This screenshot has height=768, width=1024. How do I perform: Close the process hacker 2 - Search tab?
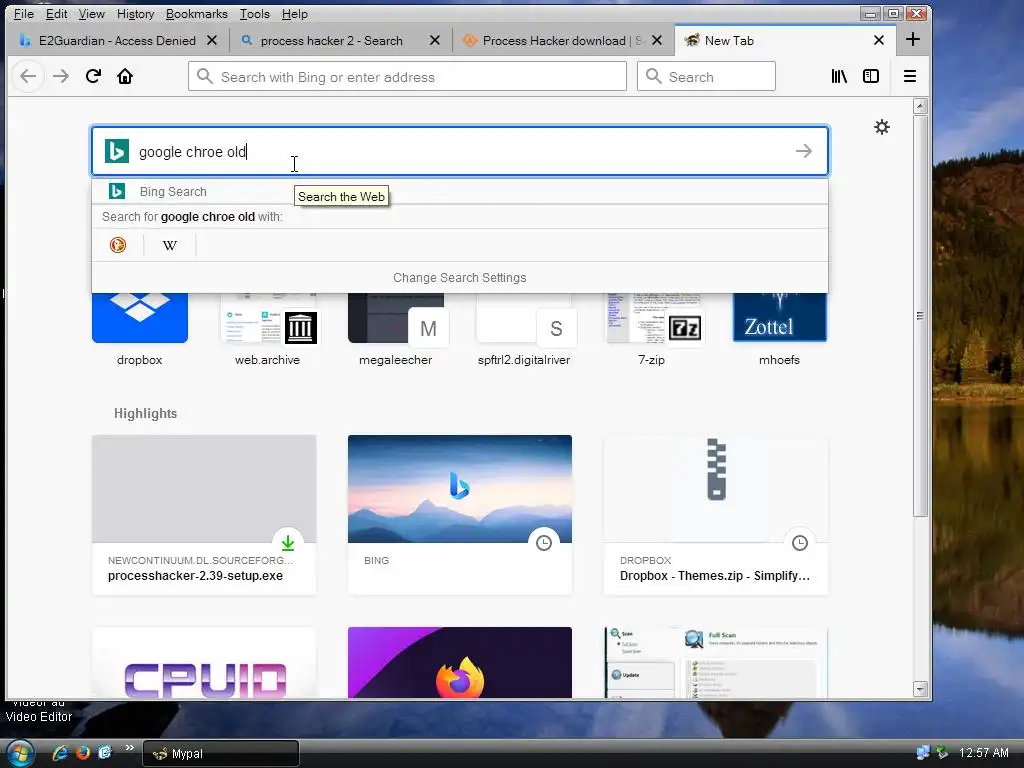[435, 40]
